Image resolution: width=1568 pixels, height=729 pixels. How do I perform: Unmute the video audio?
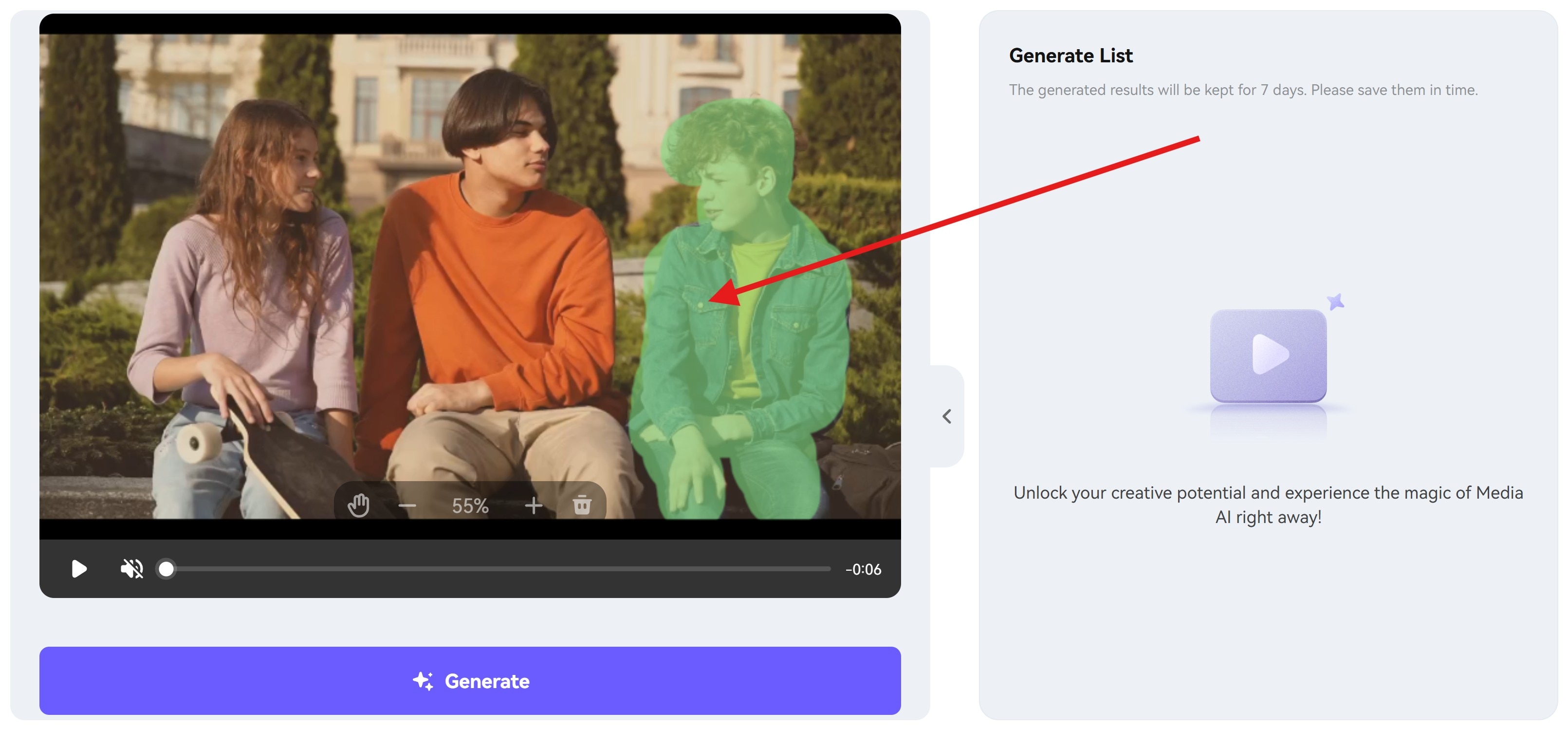(x=132, y=569)
